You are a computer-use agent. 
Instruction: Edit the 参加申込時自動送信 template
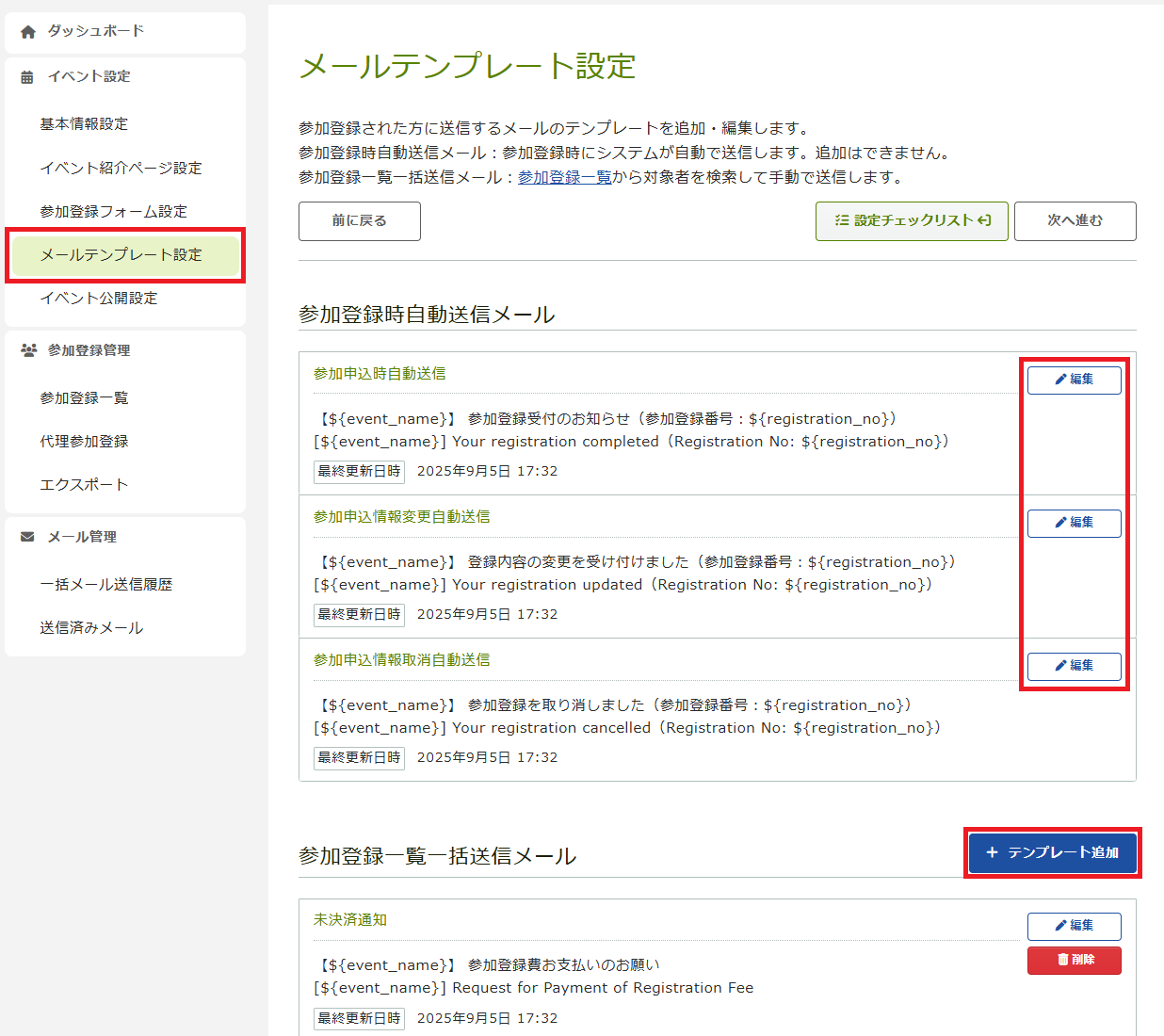[1074, 380]
